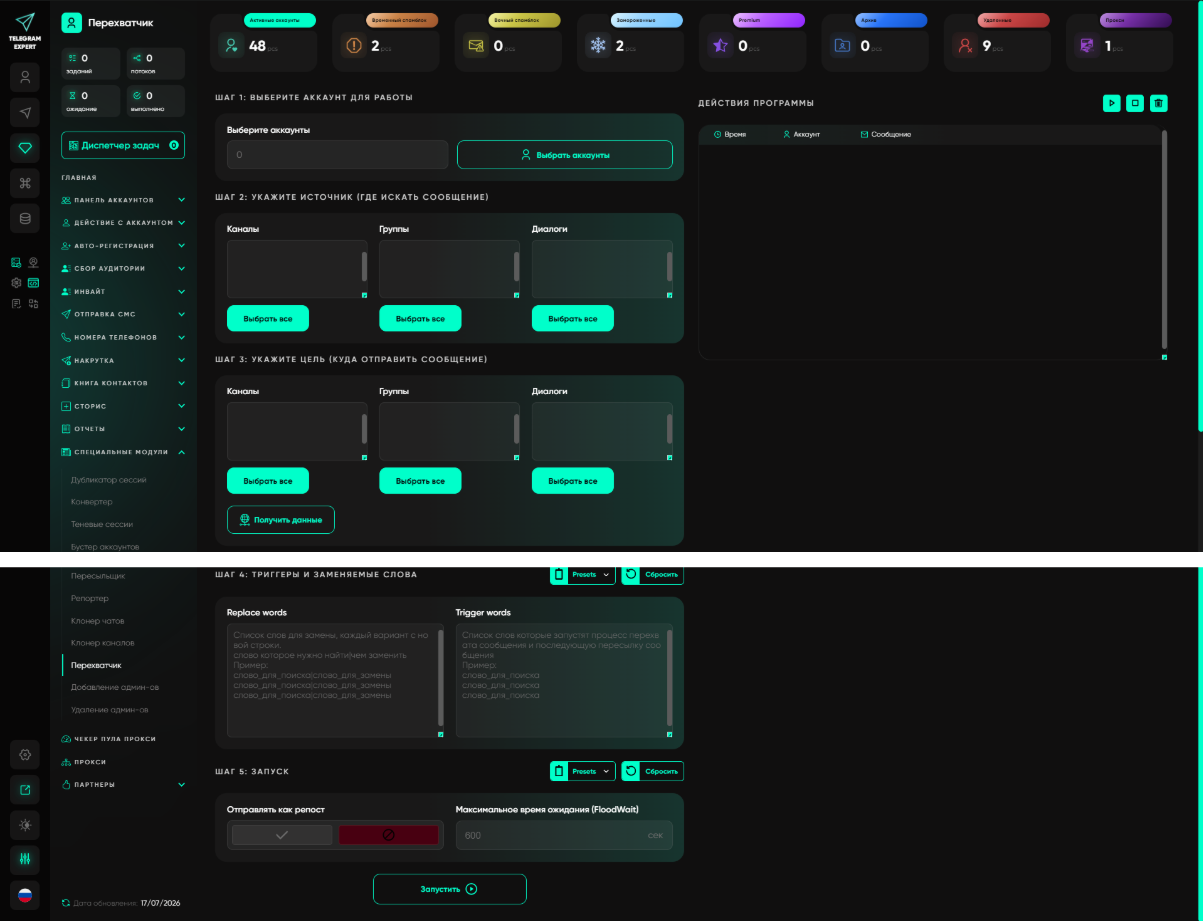Open the Presets dropdown in step 4
Screen dimensions: 1203x921
pyautogui.click(x=583, y=575)
